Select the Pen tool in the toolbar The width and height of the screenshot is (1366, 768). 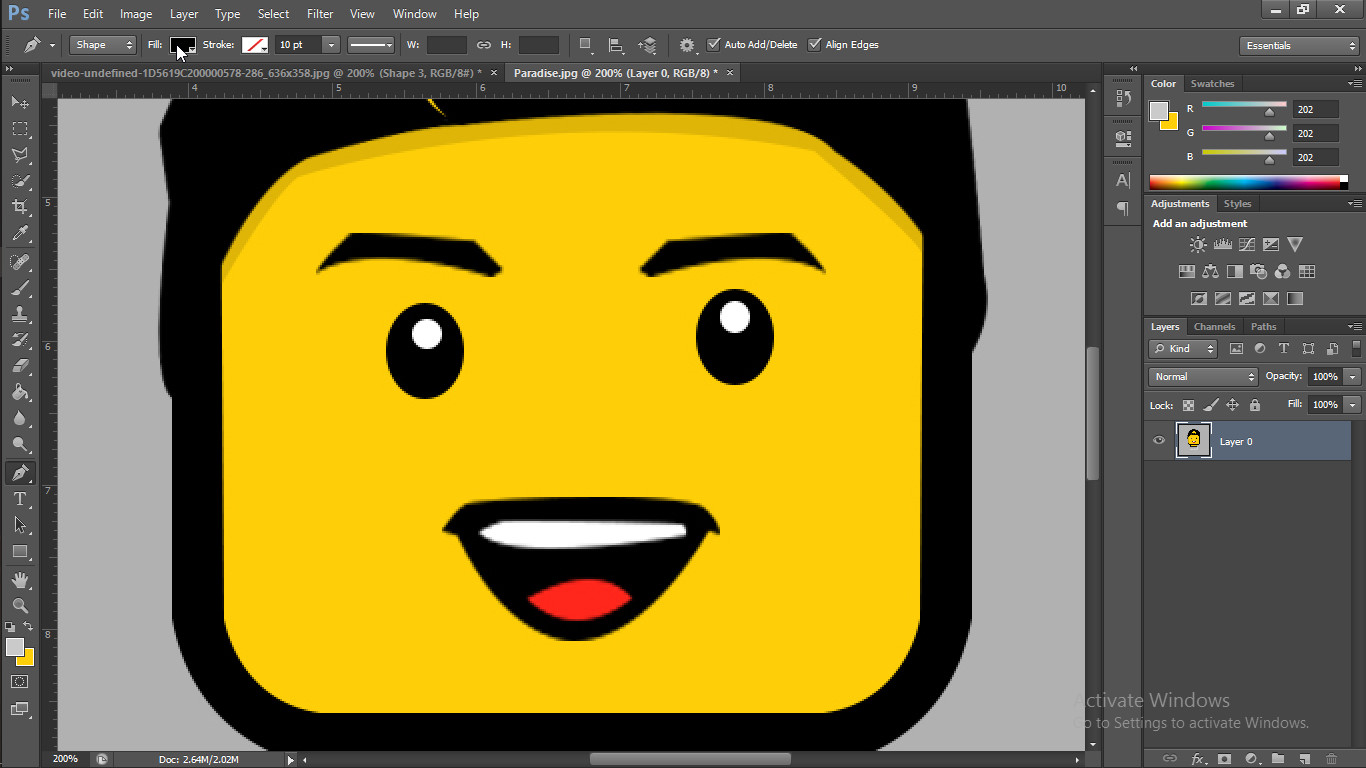[x=18, y=472]
